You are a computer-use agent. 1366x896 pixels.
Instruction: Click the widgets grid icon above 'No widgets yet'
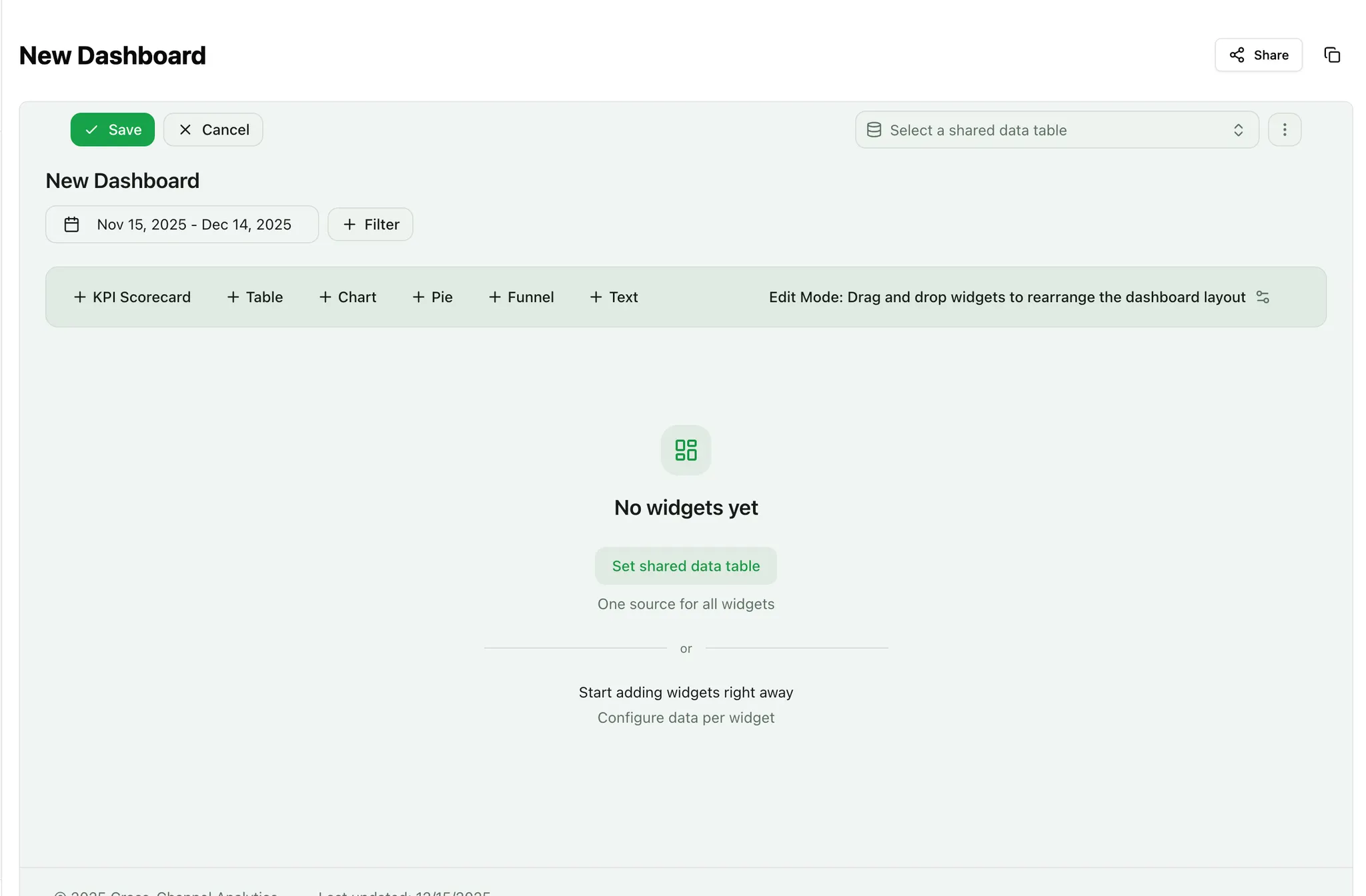point(686,450)
